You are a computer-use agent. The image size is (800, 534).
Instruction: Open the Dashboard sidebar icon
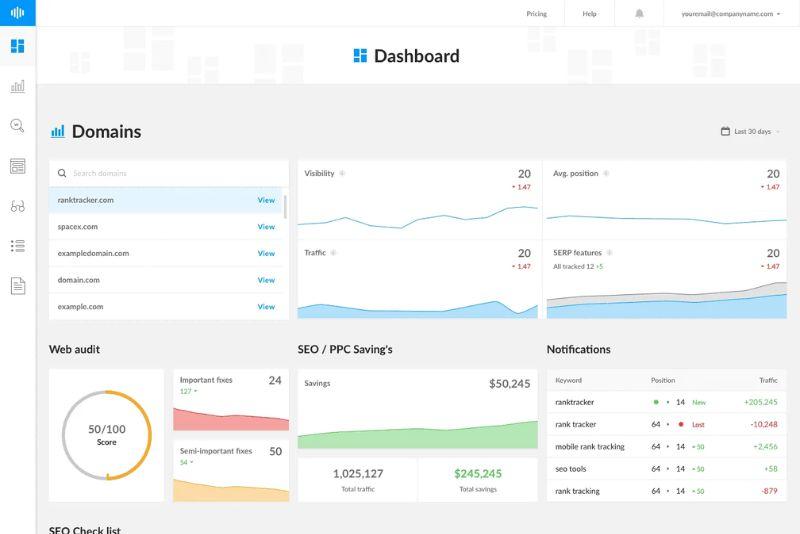(17, 46)
